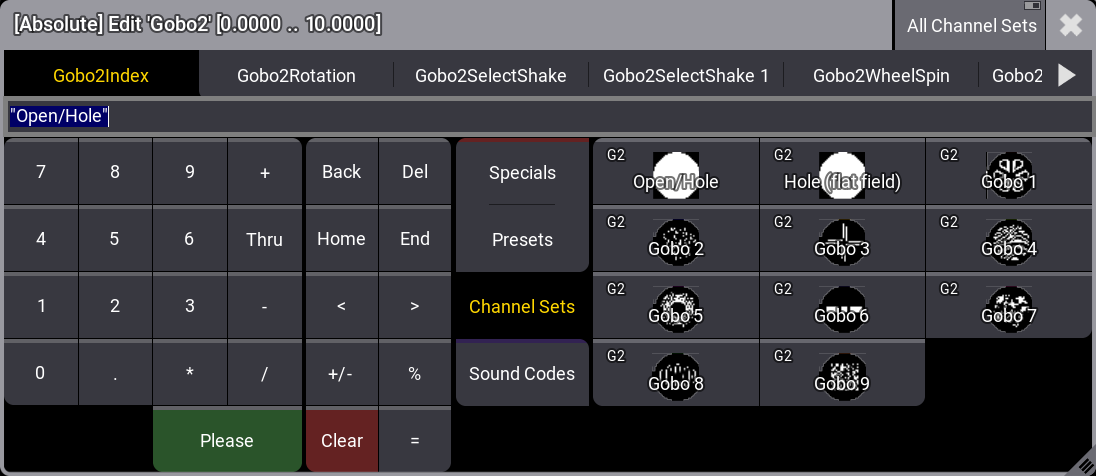Close the Edit Gobo2 dialog

tap(1071, 26)
